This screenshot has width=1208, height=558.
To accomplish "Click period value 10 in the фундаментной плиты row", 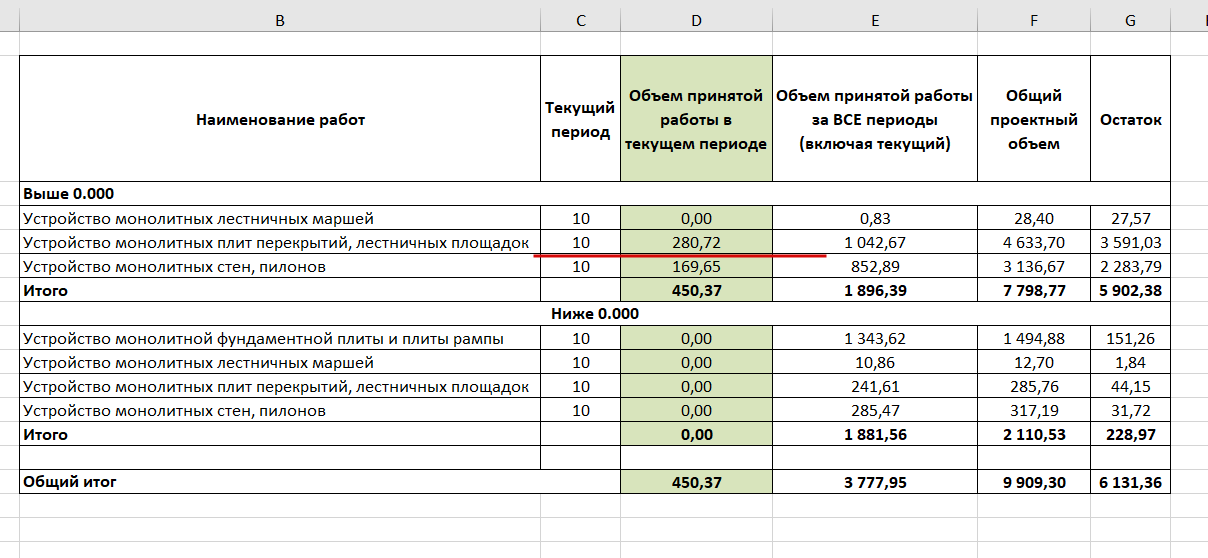I will [580, 339].
